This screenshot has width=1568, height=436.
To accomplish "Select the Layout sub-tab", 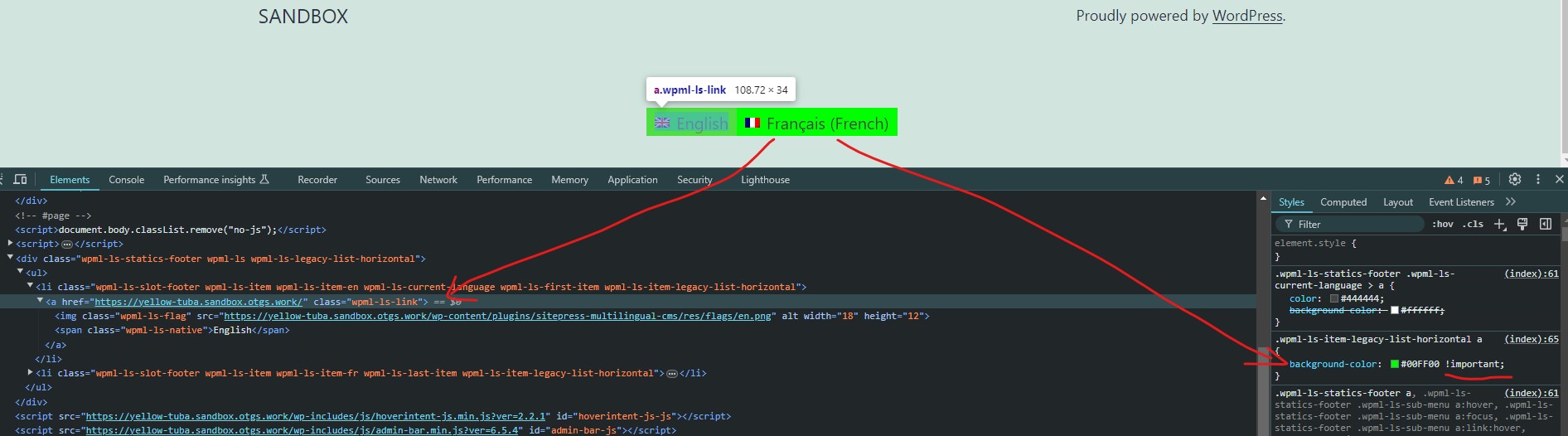I will pyautogui.click(x=1398, y=202).
